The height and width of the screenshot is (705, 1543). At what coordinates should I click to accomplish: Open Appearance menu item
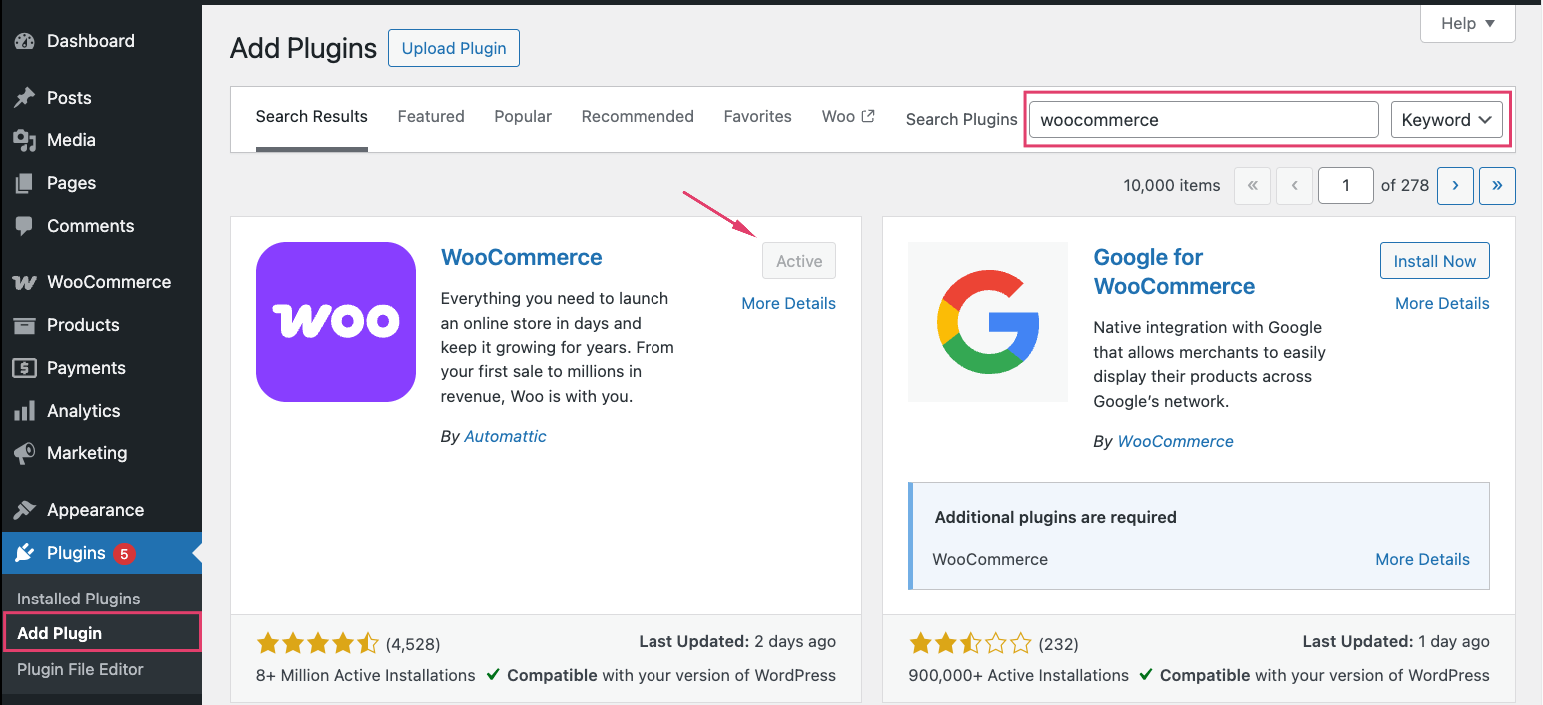point(101,510)
